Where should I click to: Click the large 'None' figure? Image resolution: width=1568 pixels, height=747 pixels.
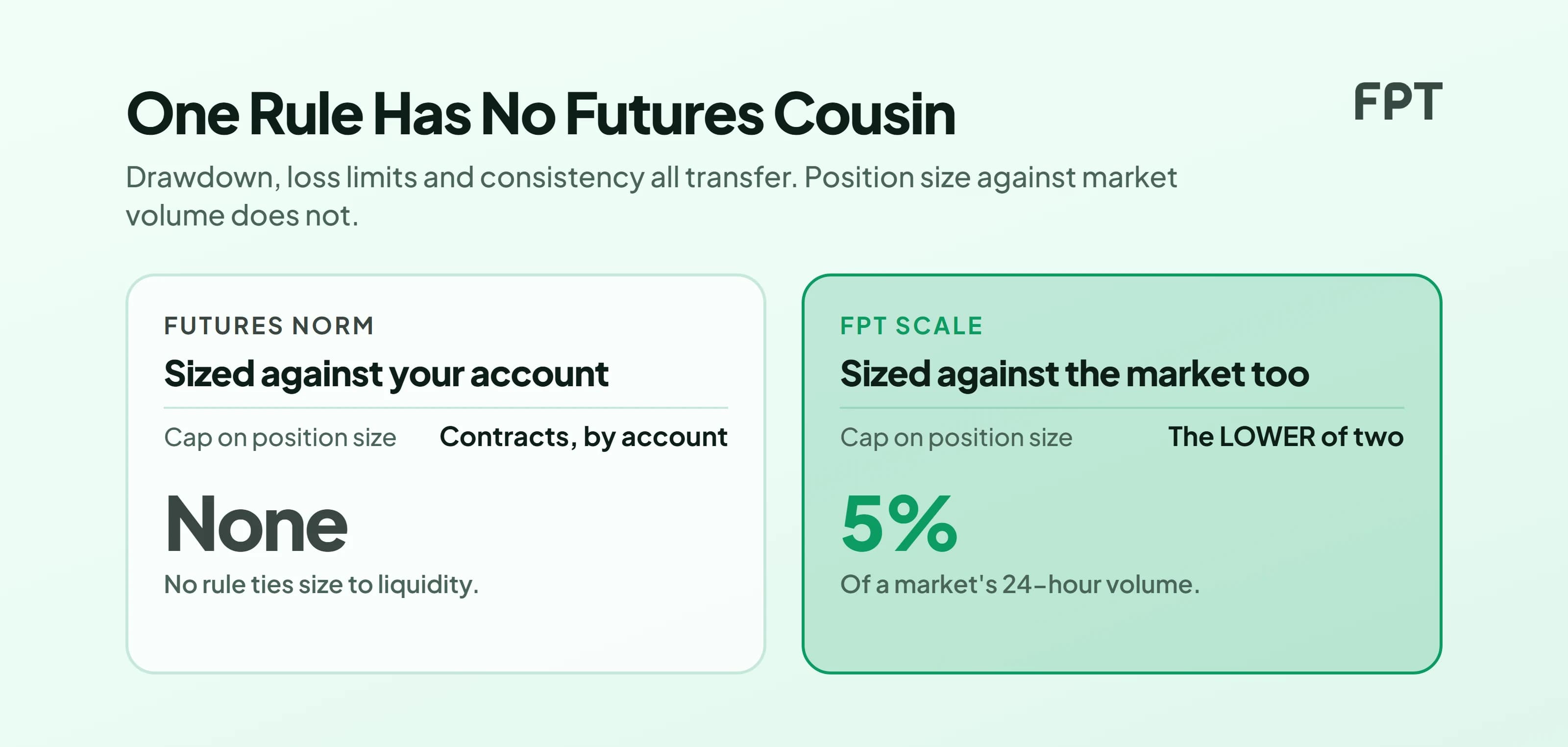(x=256, y=524)
